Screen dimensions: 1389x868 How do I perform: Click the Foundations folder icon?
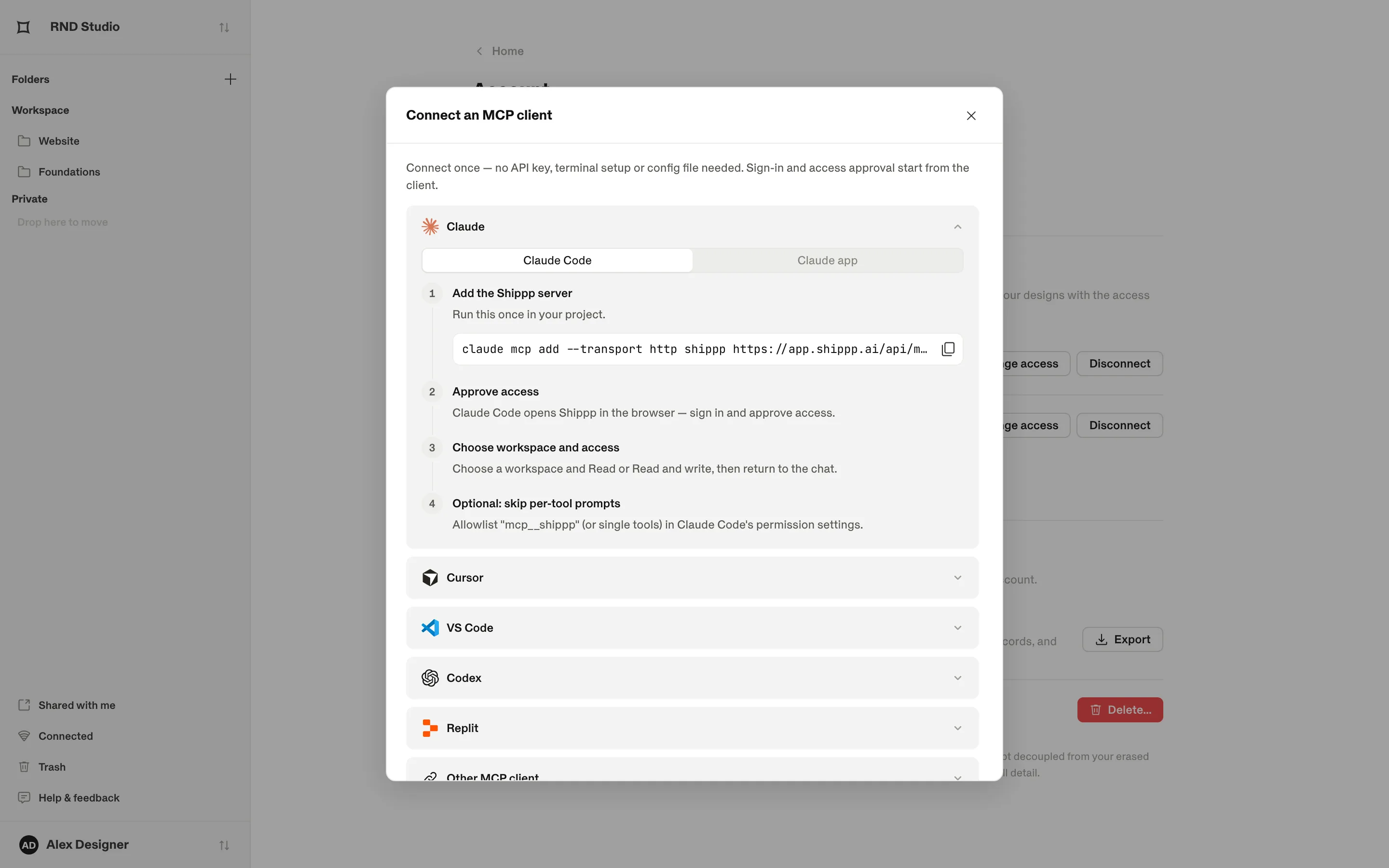[x=24, y=172]
